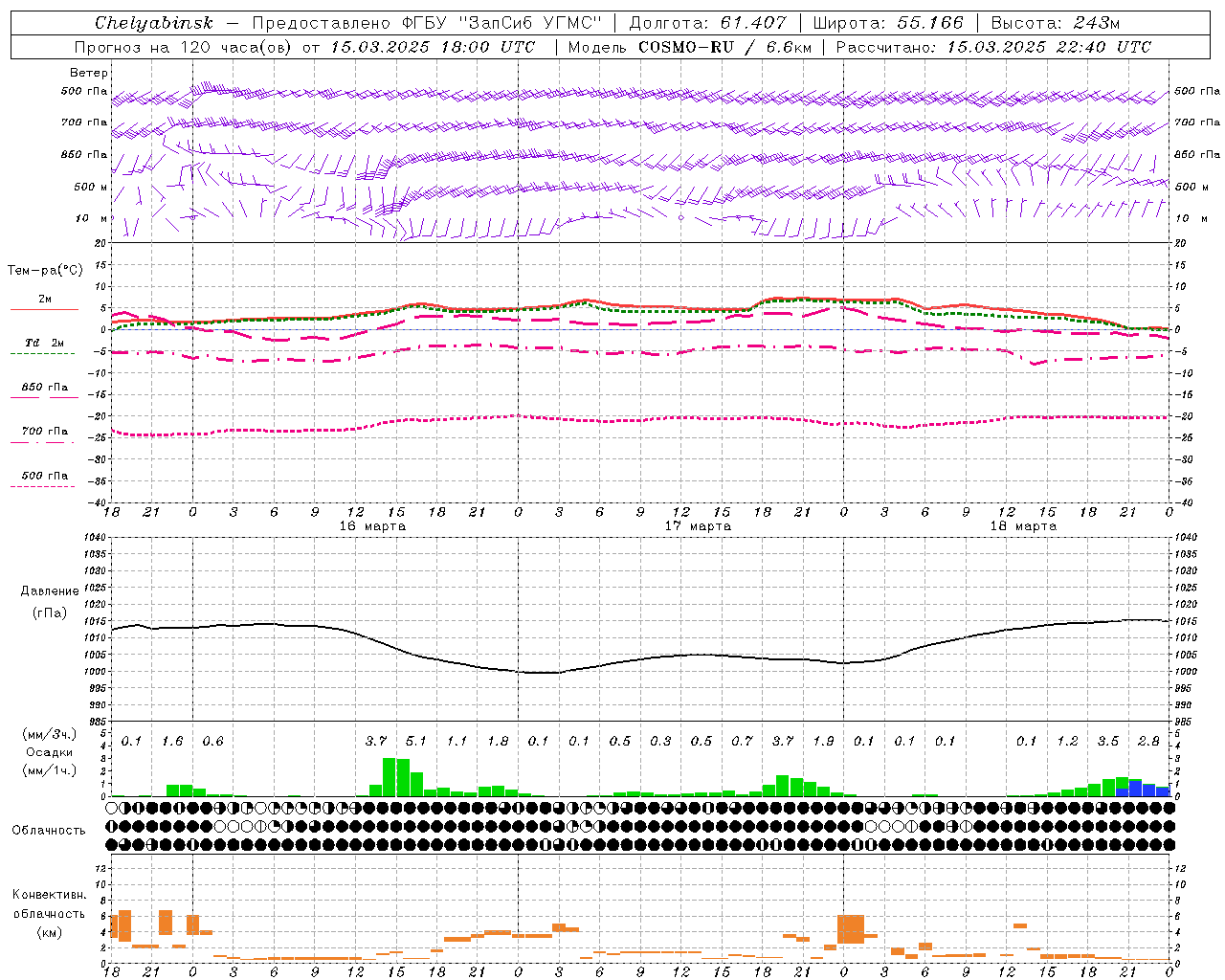Click the 'Осадки' precipitation label
1225x980 pixels.
[x=50, y=752]
